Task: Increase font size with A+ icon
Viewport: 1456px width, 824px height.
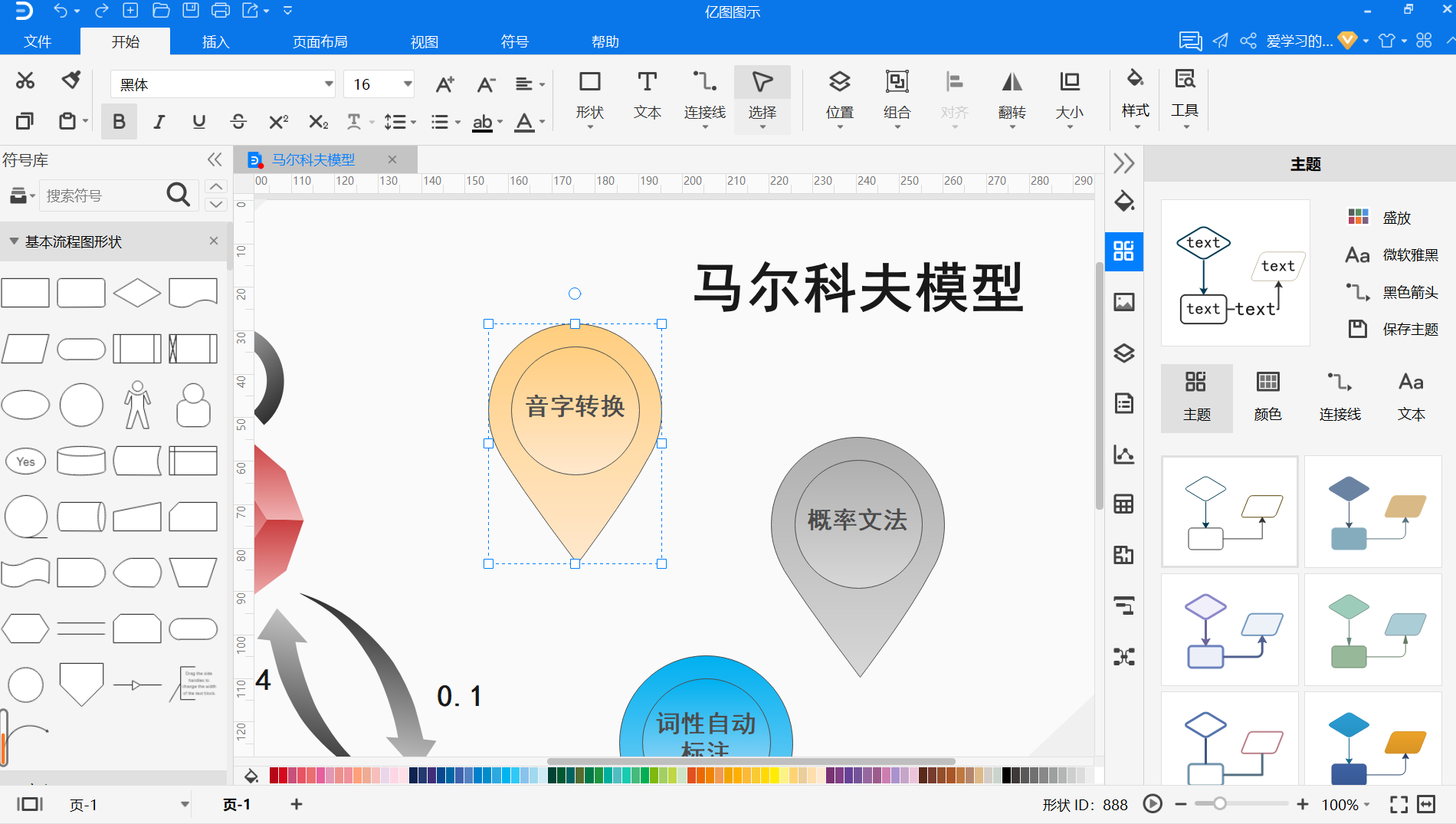Action: click(x=444, y=84)
